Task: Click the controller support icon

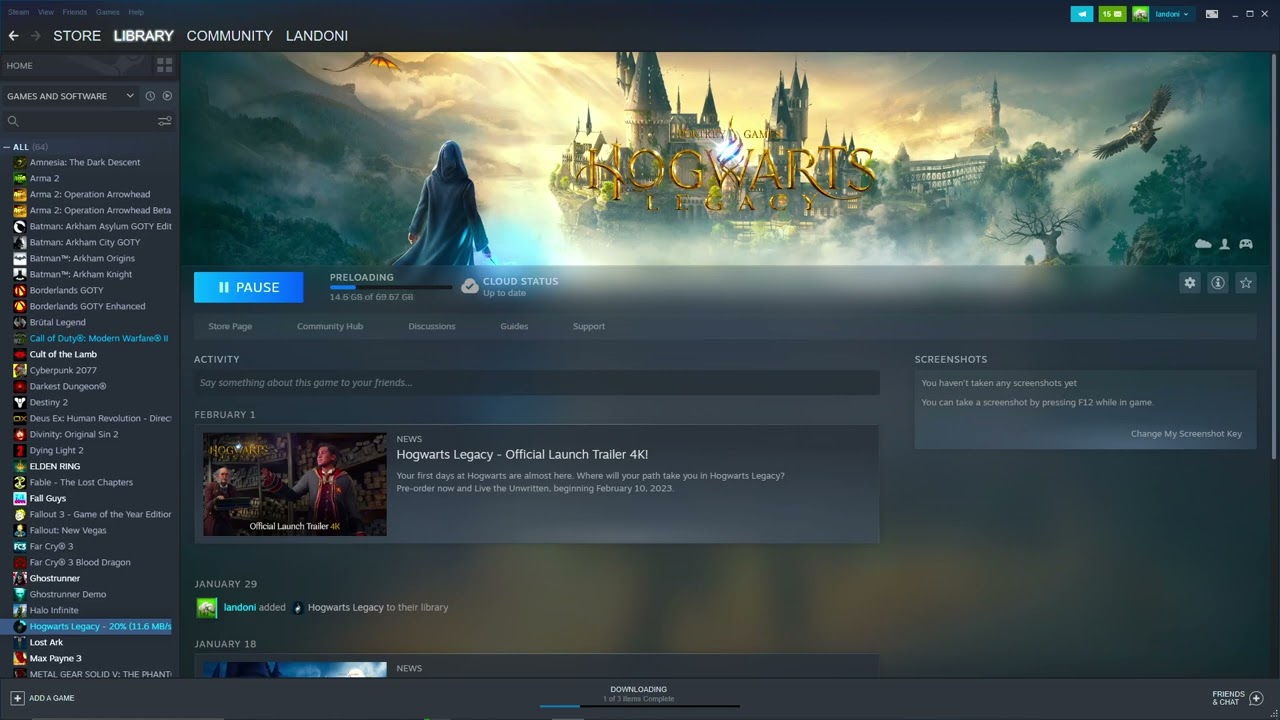Action: (1246, 244)
